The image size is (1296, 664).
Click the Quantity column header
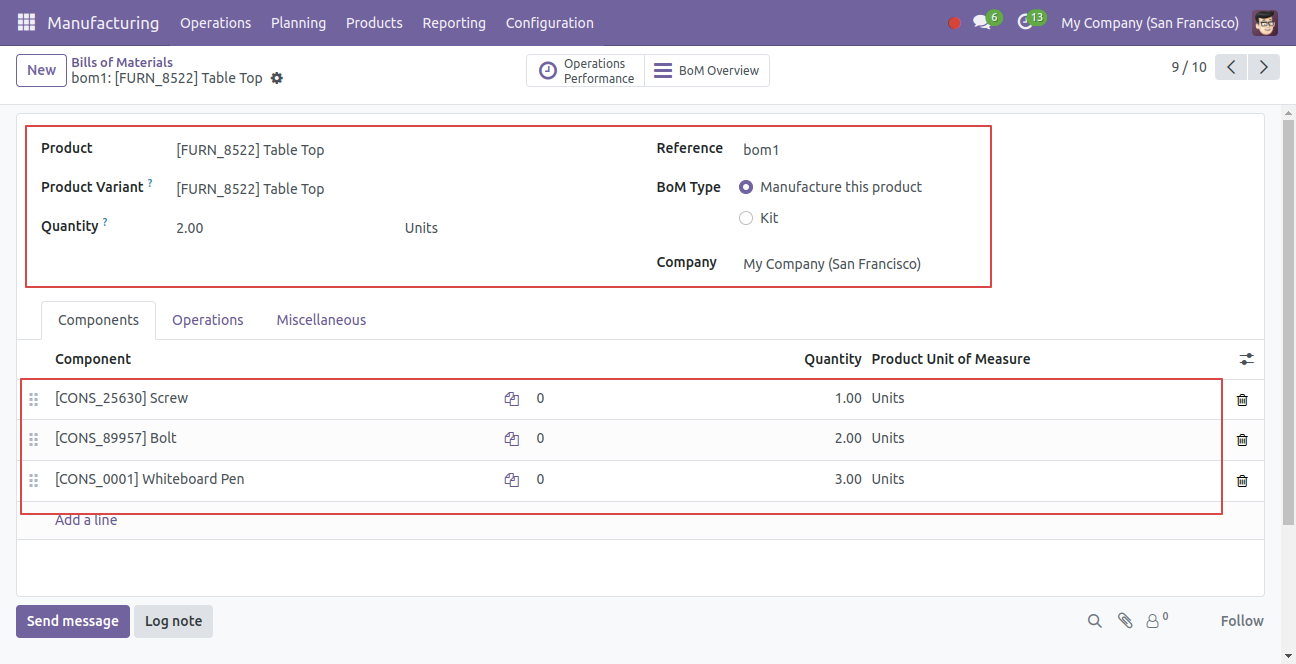tap(833, 359)
